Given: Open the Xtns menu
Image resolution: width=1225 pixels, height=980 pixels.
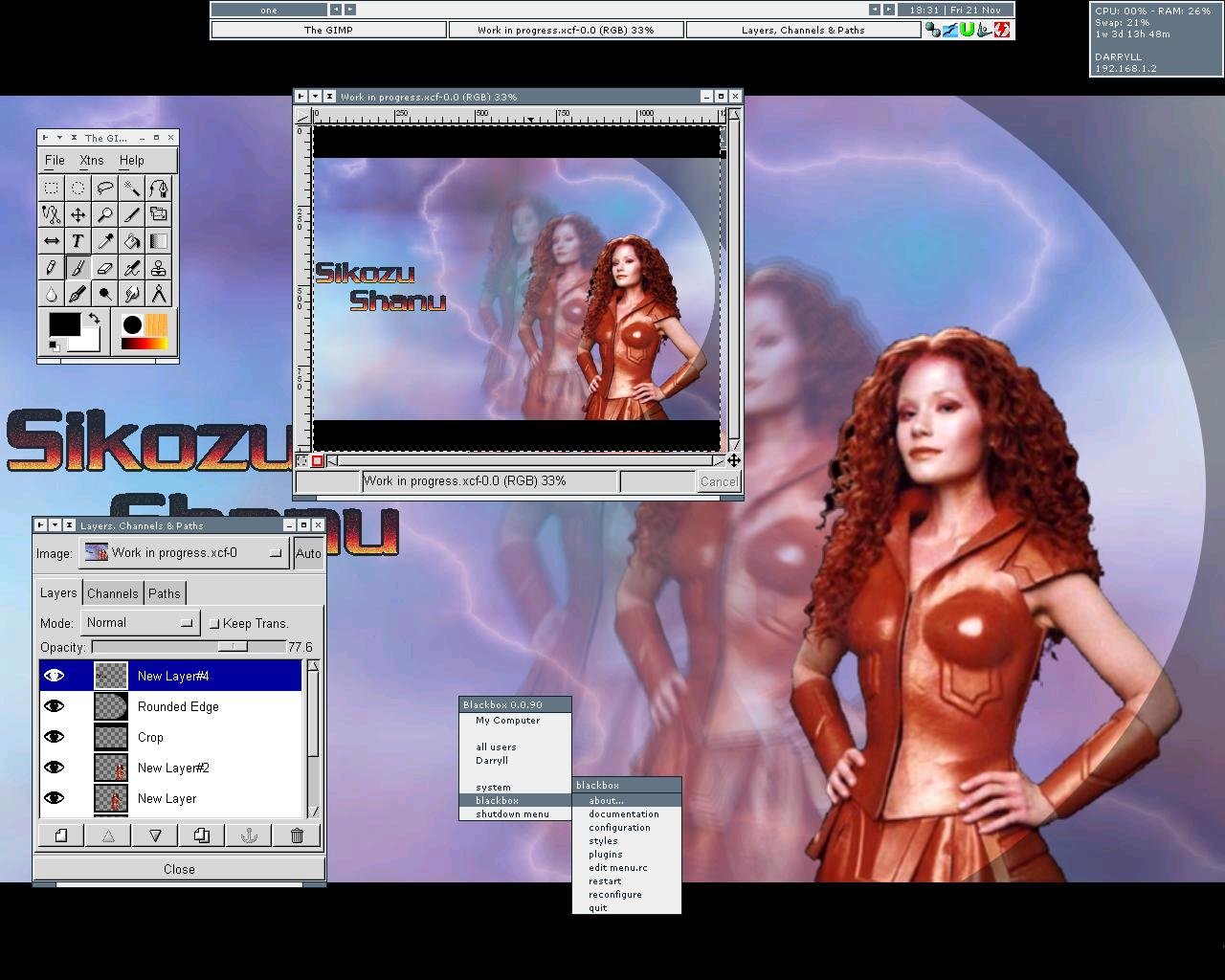Looking at the screenshot, I should (91, 160).
